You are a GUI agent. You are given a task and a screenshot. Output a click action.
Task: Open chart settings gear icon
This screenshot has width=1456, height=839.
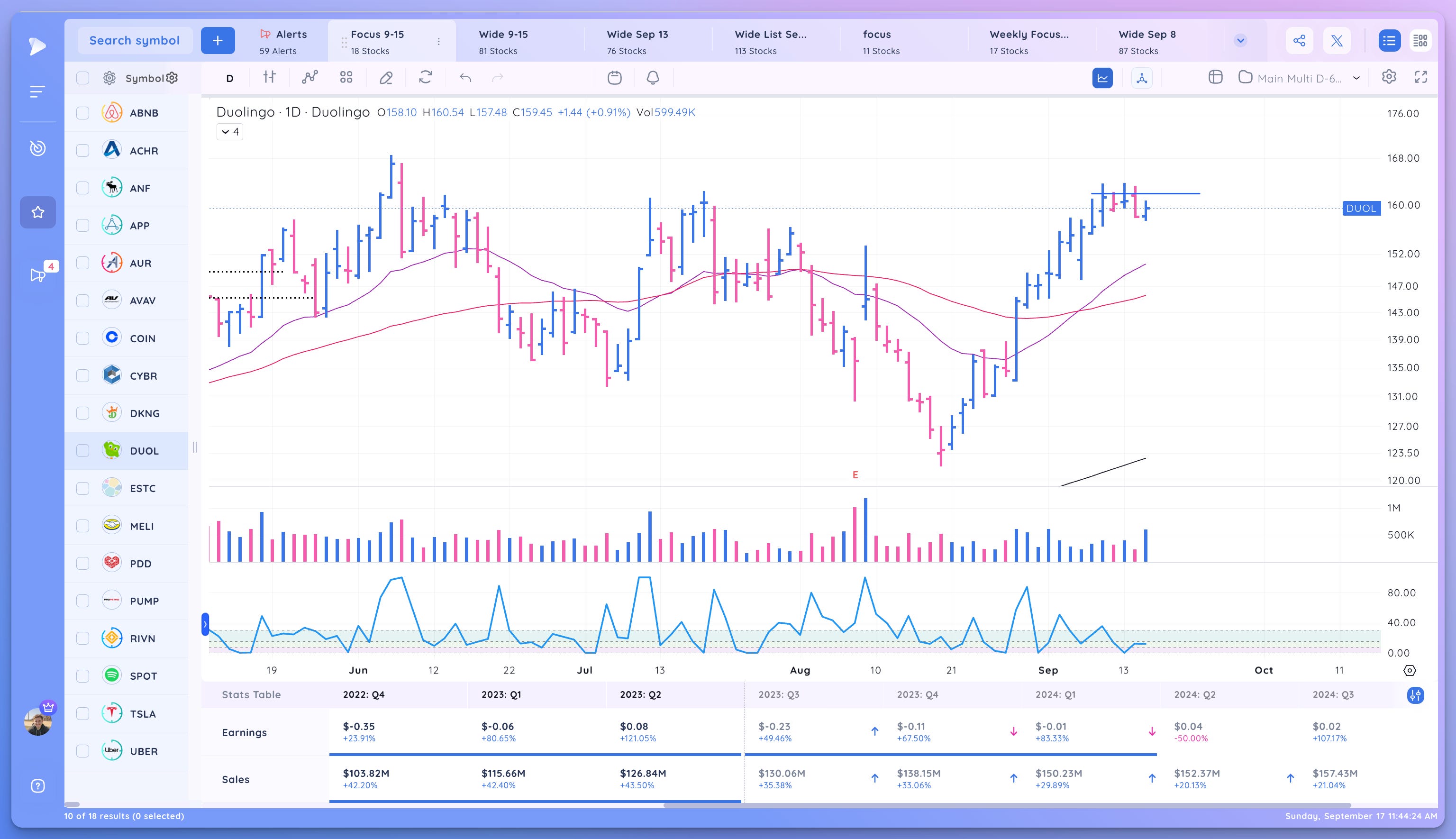(1389, 77)
